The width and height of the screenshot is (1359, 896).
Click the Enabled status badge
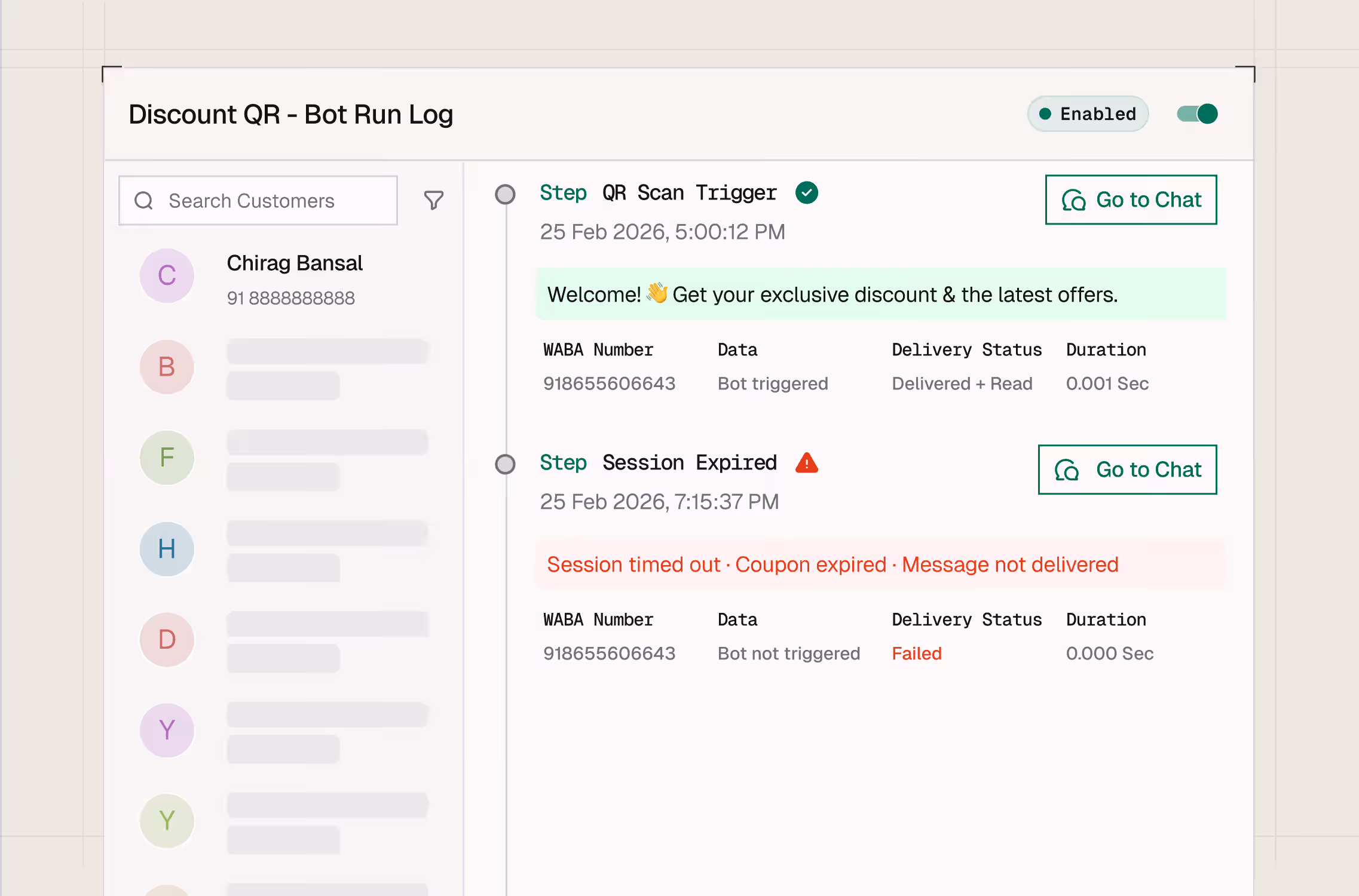1088,113
